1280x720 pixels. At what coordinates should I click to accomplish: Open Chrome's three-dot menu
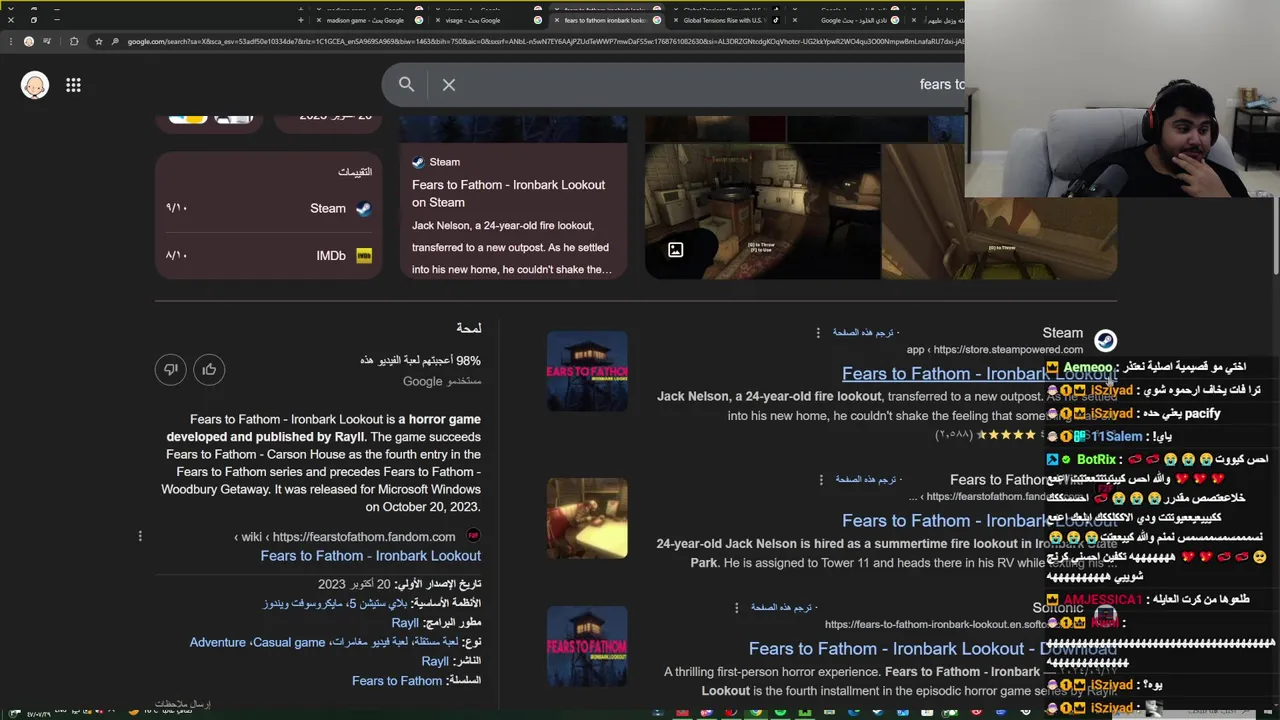pos(10,41)
